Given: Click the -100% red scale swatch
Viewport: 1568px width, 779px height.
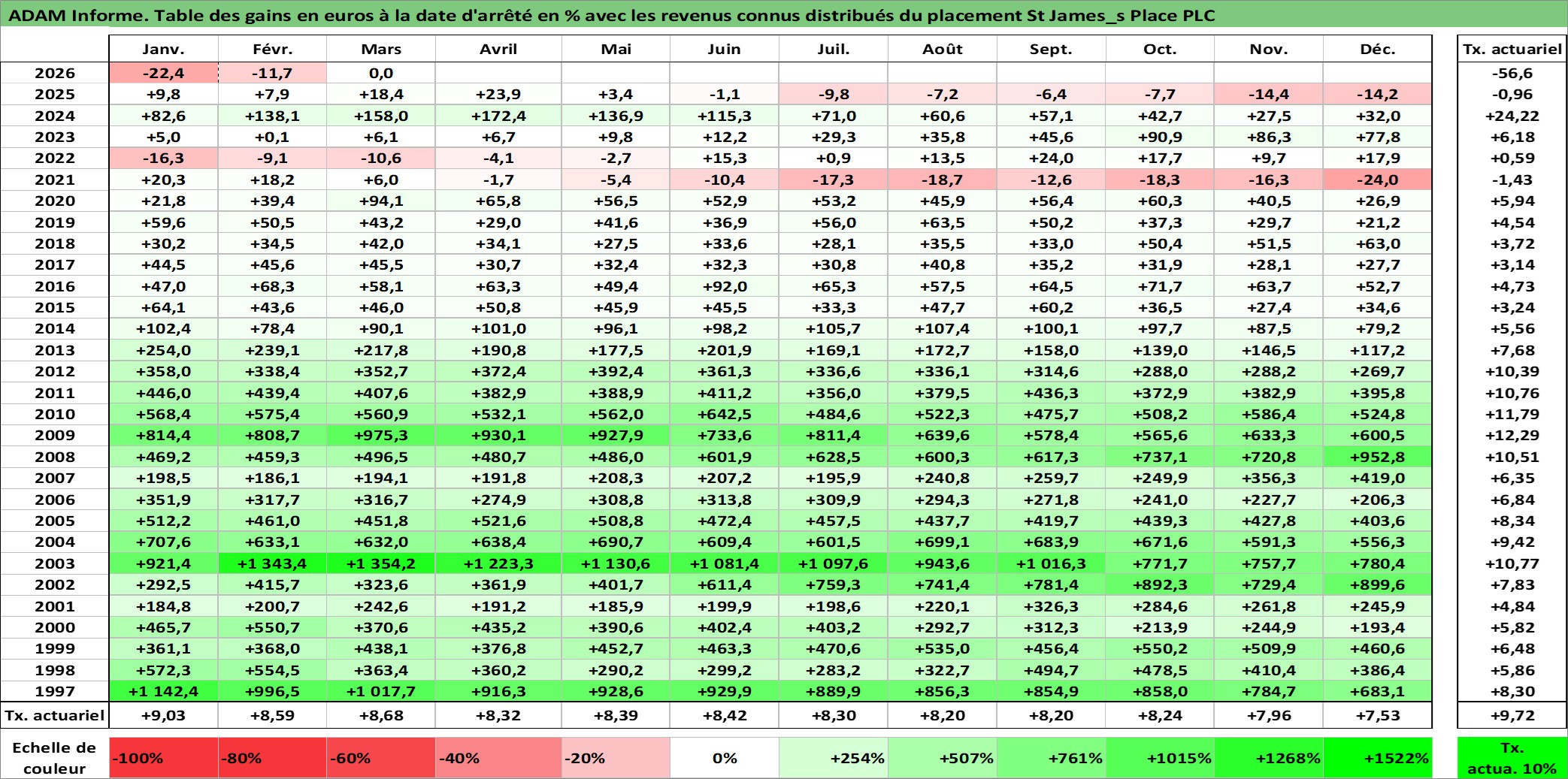Looking at the screenshot, I should (164, 758).
